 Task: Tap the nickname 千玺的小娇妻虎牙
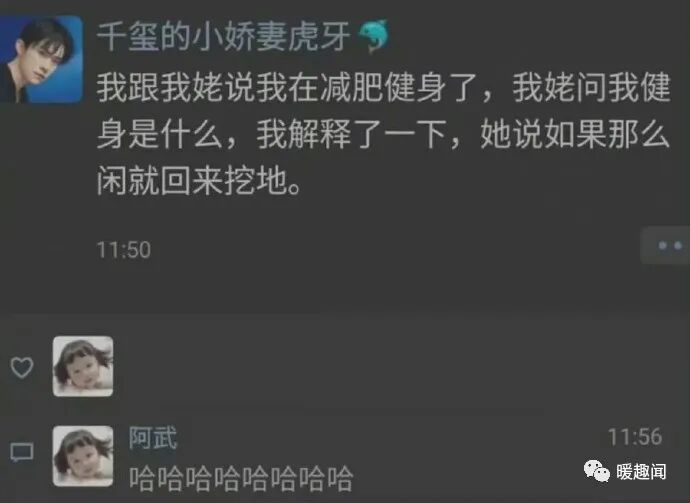click(224, 37)
